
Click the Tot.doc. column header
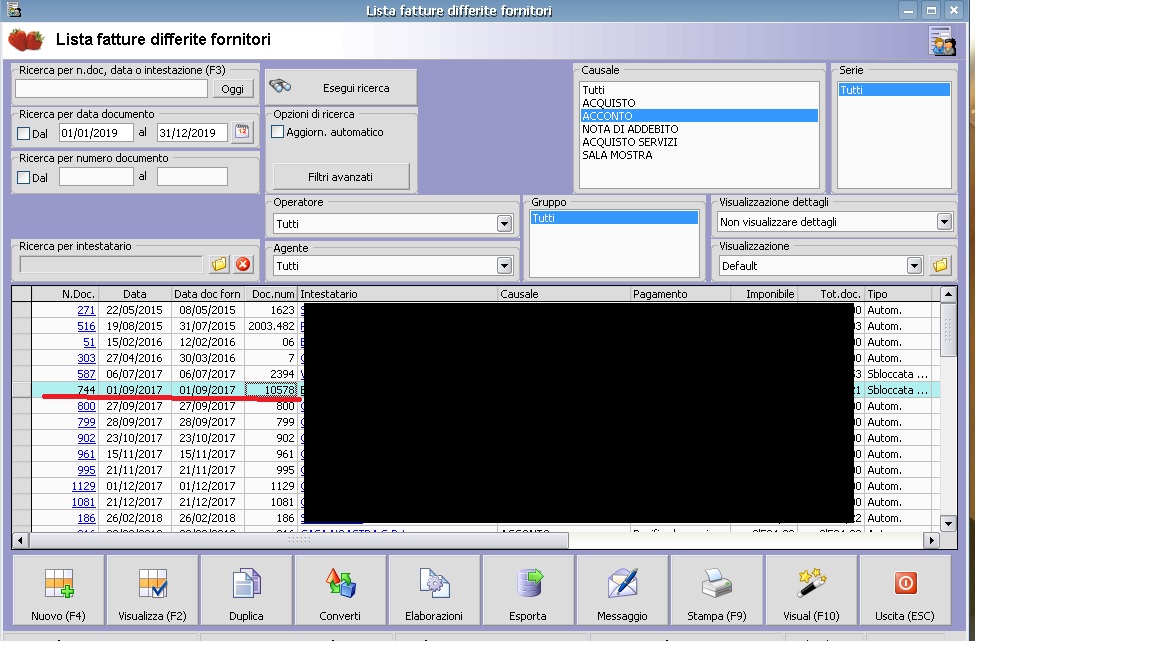click(x=831, y=294)
